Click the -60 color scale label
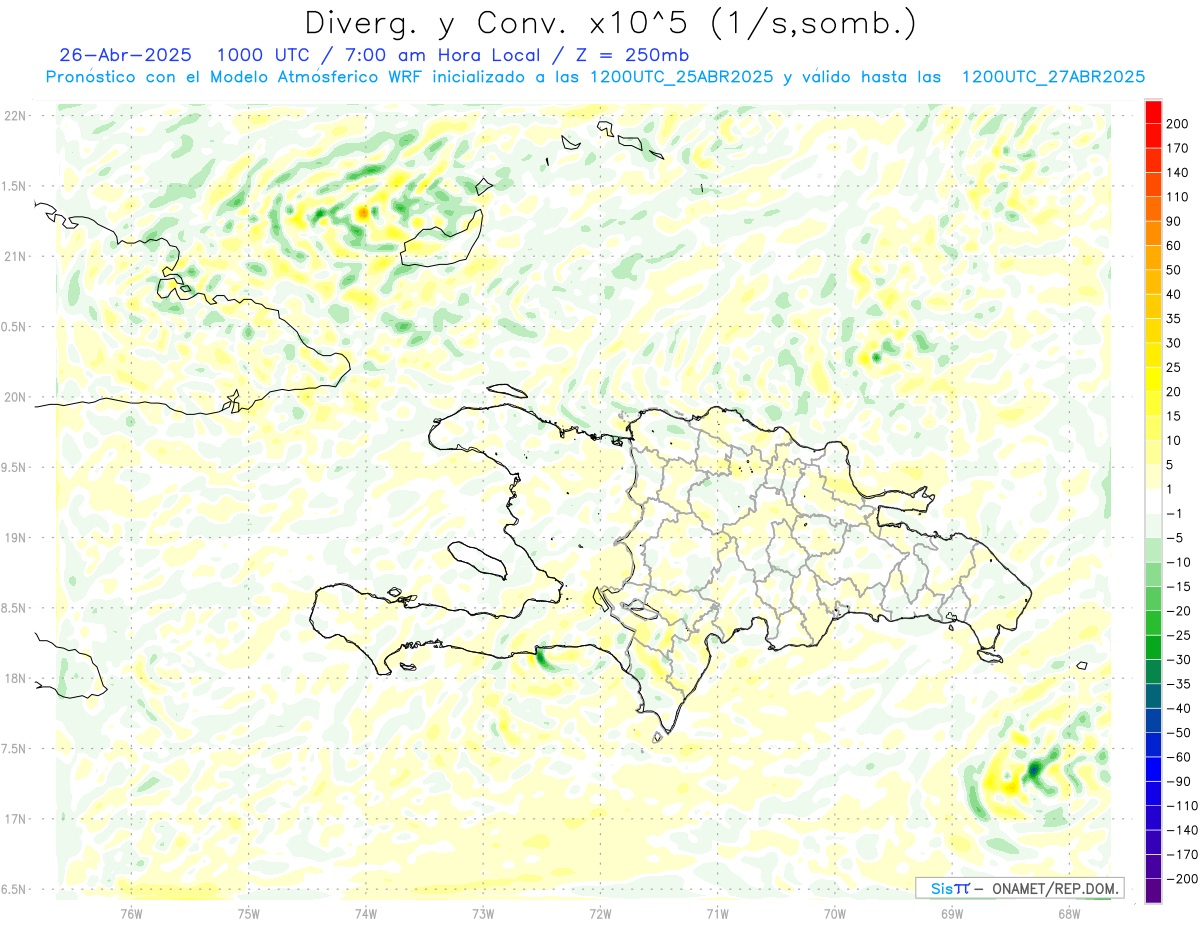The height and width of the screenshot is (927, 1200). (x=1181, y=757)
